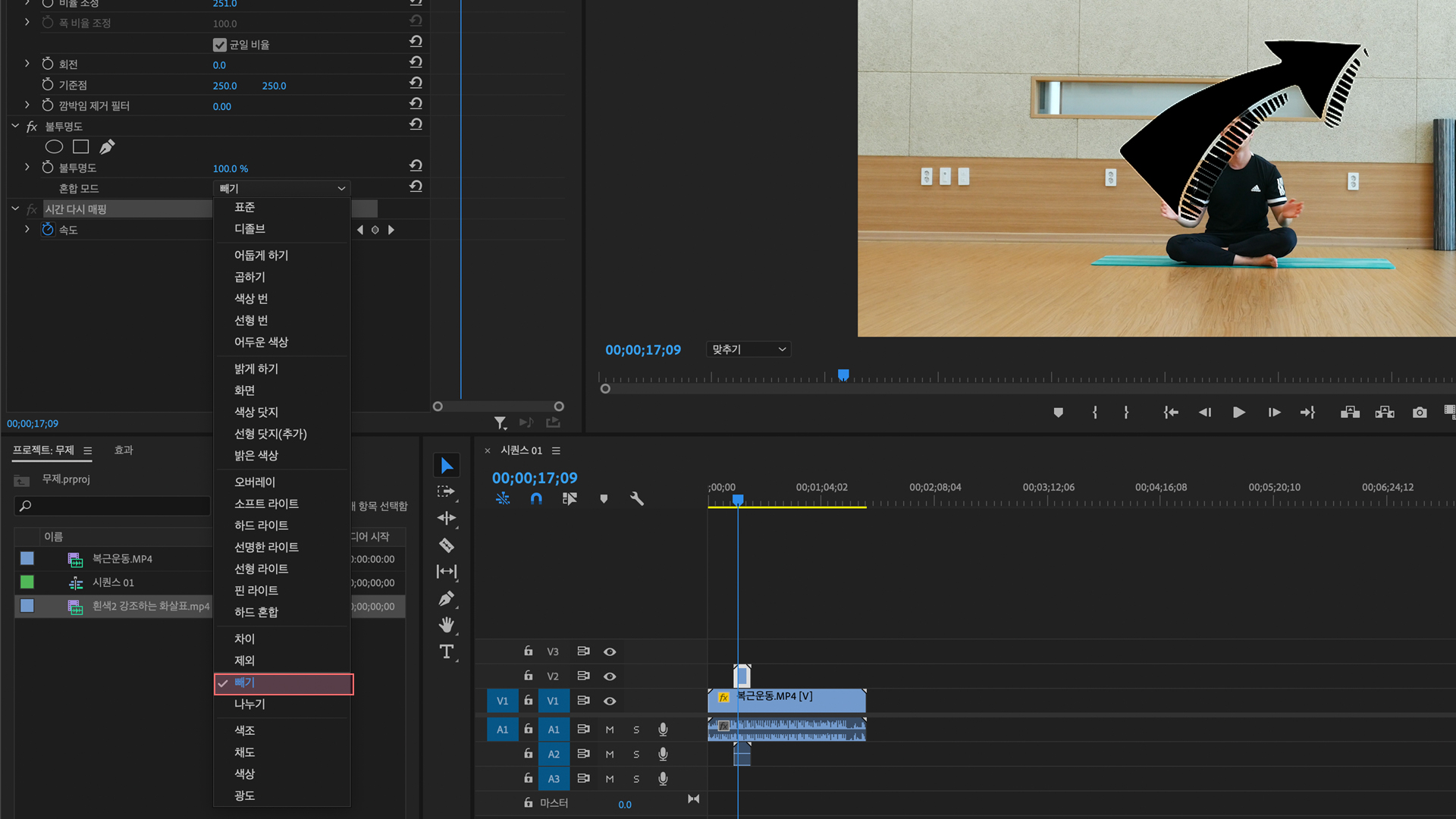Click the ellipse mask tool under 불투명도
This screenshot has height=819, width=1456.
(54, 146)
